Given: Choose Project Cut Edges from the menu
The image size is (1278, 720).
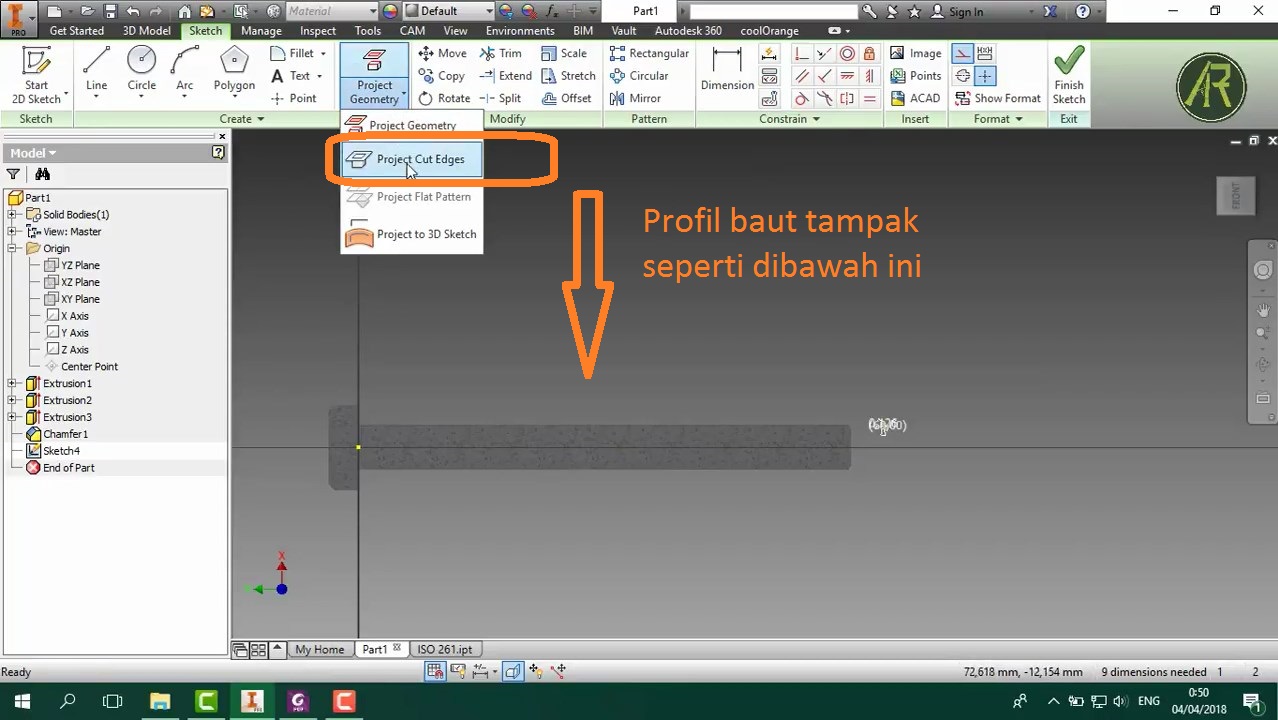Looking at the screenshot, I should (419, 159).
